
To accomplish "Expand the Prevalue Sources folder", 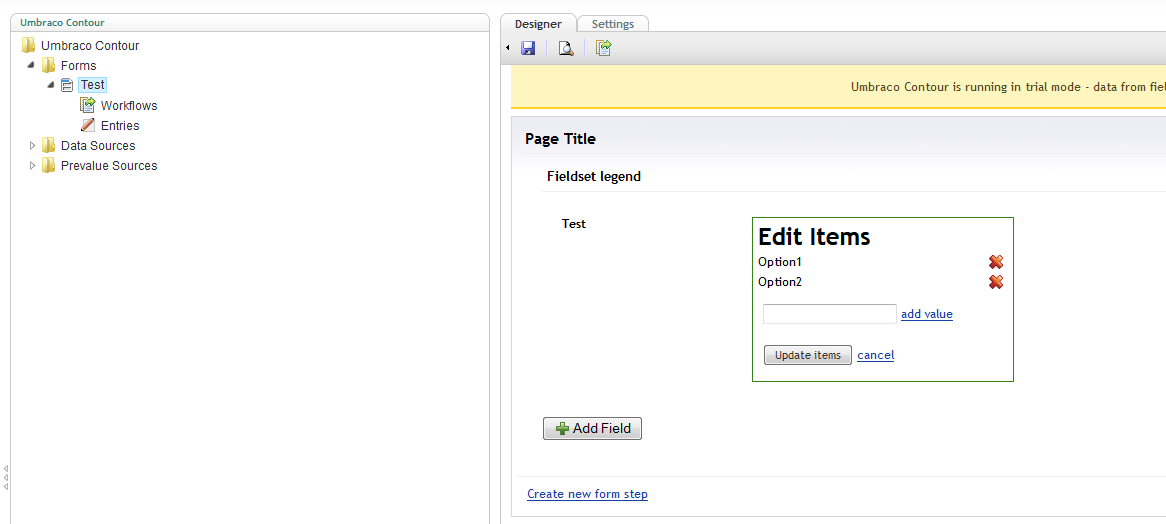I will point(33,165).
